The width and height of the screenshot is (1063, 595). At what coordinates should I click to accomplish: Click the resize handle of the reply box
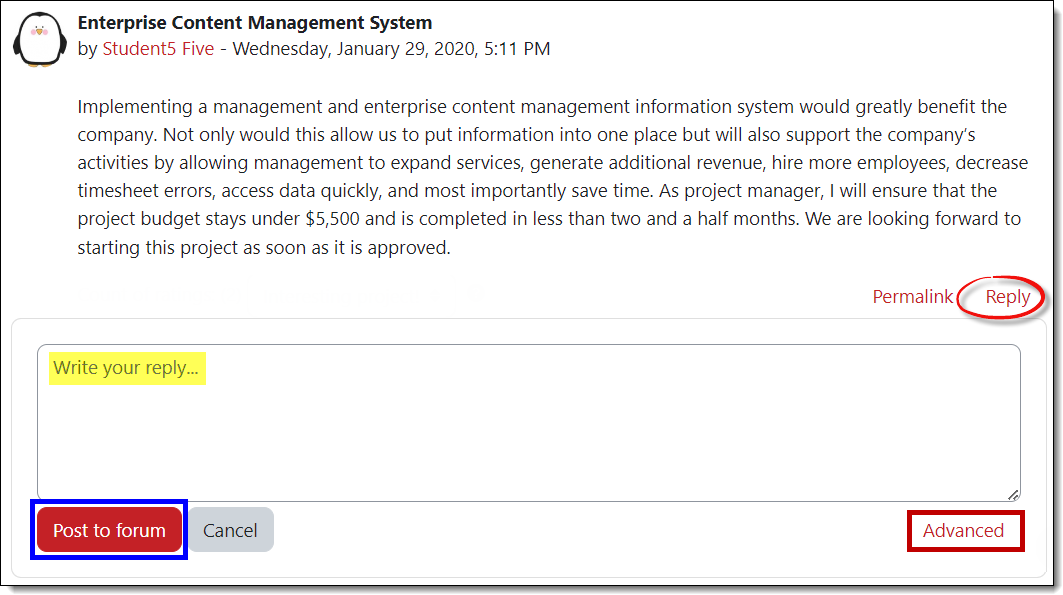pos(1014,493)
